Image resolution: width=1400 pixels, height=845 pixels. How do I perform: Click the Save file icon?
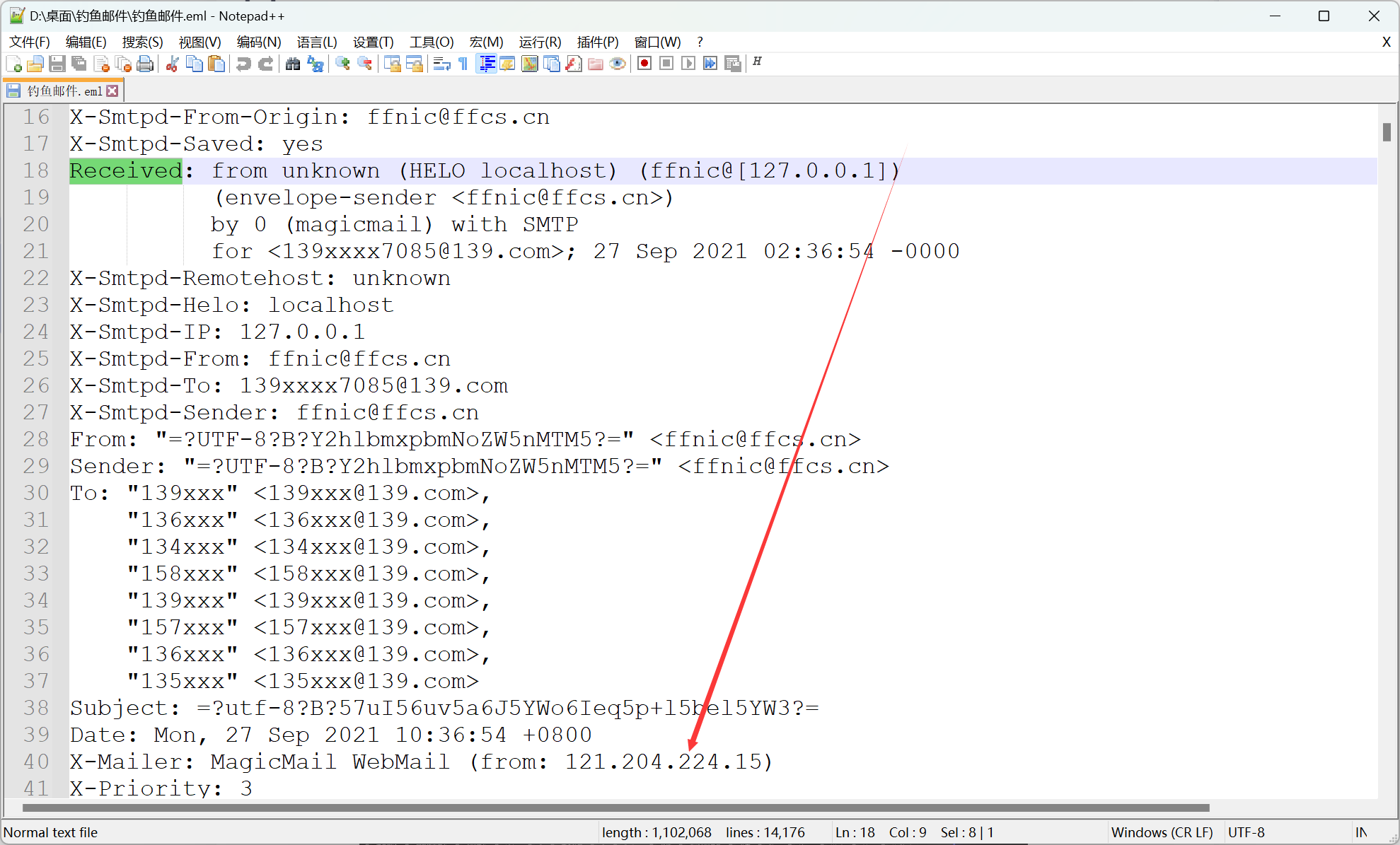(x=57, y=64)
